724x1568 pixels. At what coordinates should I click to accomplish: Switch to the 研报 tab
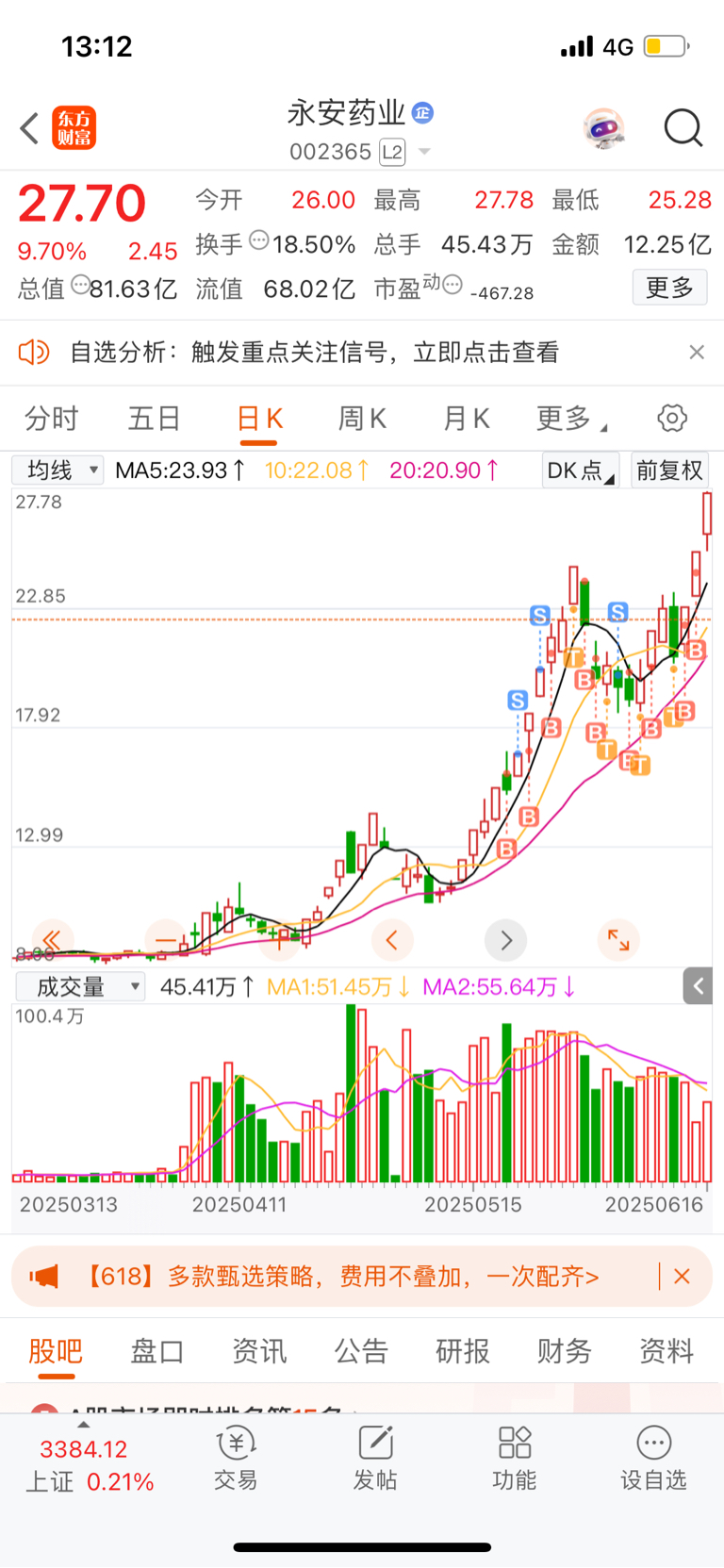pos(463,1351)
